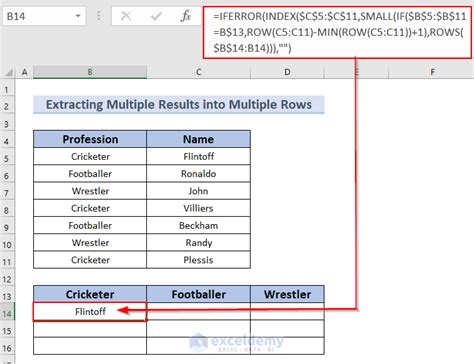Screen dimensions: 474x364
Task: Select 'Footballer' header cell in row 13
Action: 199,294
